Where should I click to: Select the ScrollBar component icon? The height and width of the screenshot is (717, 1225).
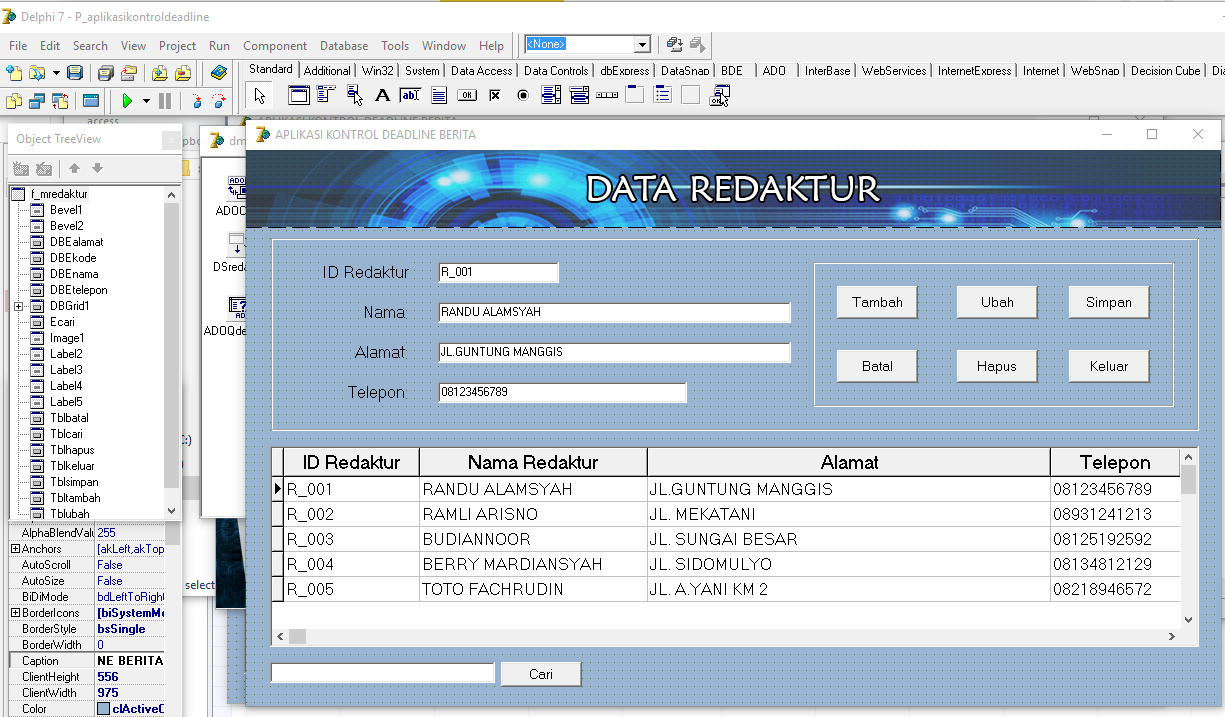coord(606,96)
